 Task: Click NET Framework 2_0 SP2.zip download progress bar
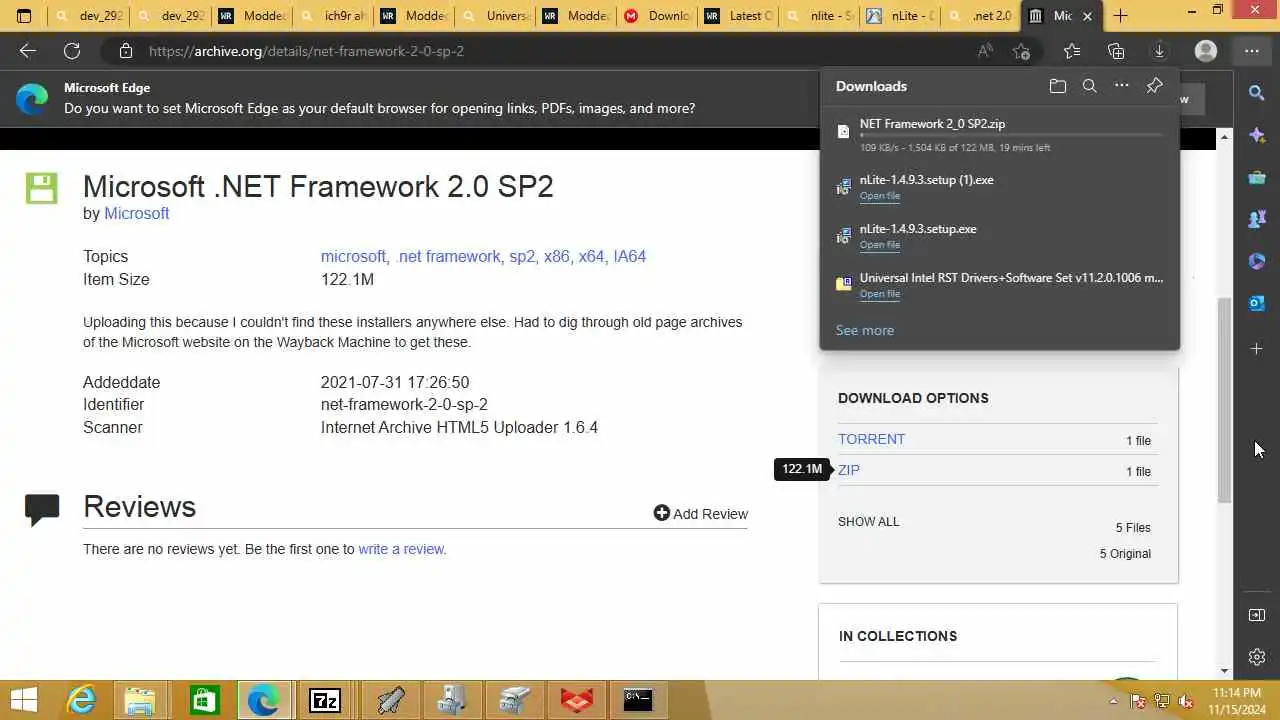(1011, 135)
